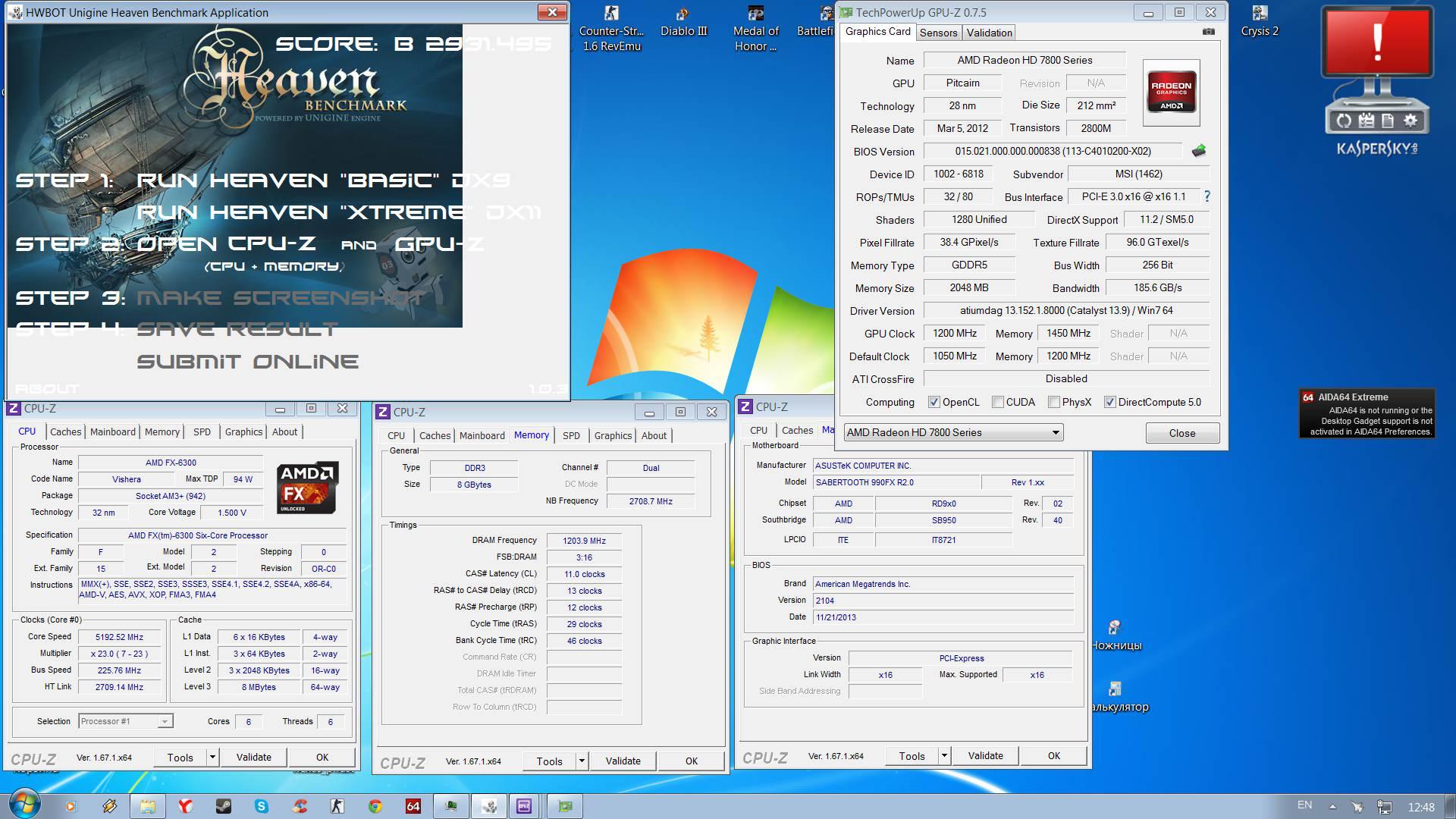Open Mainboard tab in left CPU-Z window
This screenshot has width=1456, height=819.
coord(113,431)
